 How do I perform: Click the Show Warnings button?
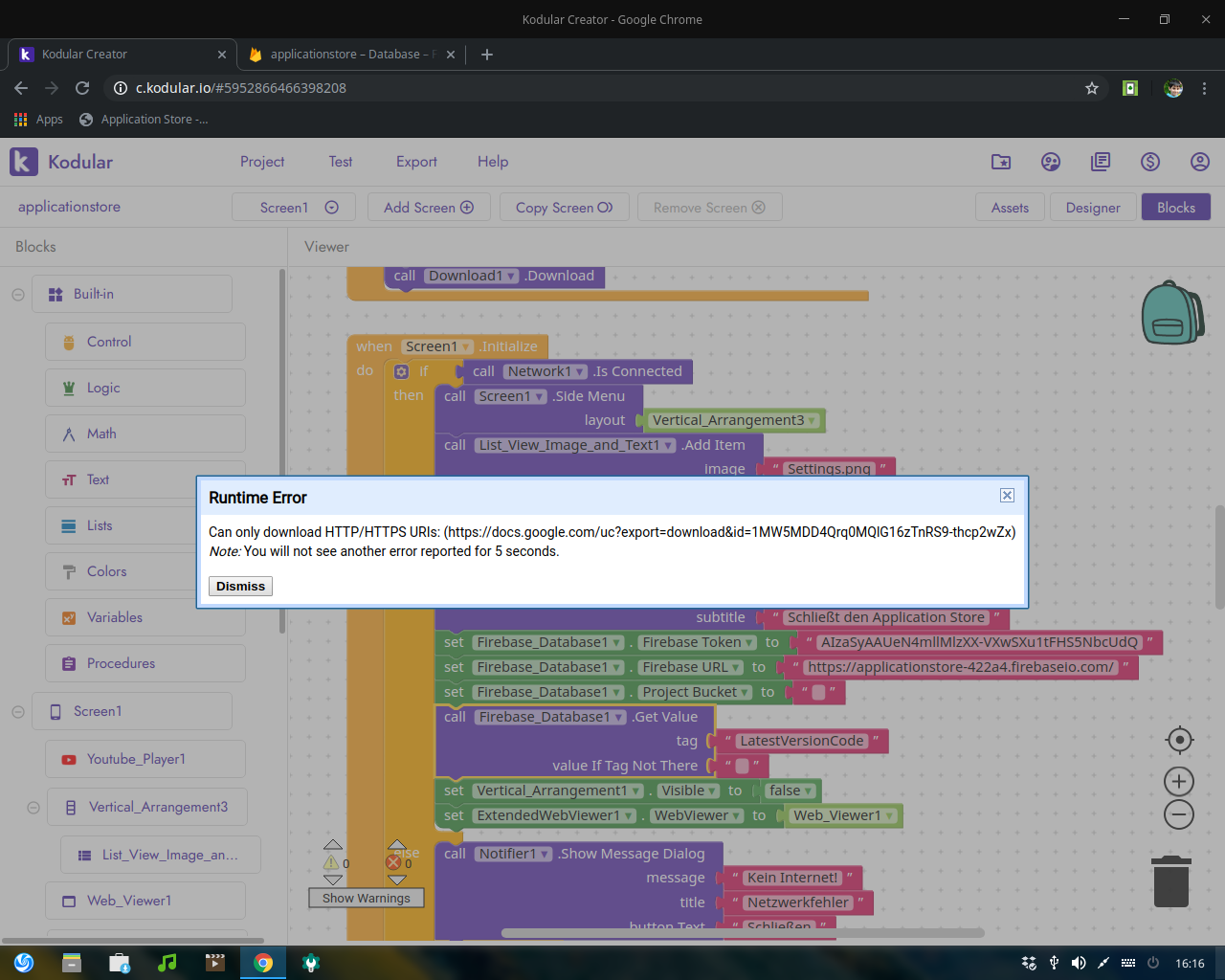tap(366, 898)
